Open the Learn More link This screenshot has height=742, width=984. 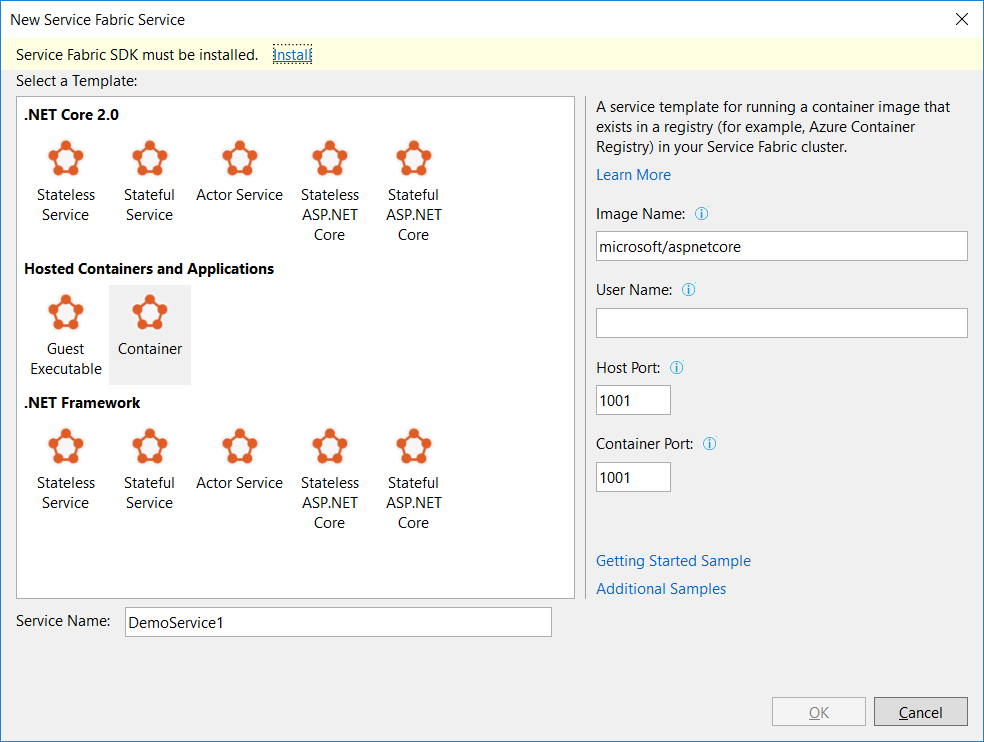point(633,175)
